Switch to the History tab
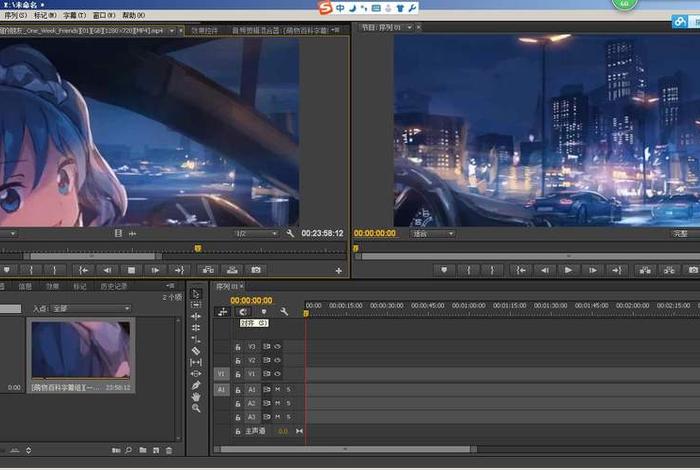Viewport: 700px width, 470px height. (x=114, y=287)
